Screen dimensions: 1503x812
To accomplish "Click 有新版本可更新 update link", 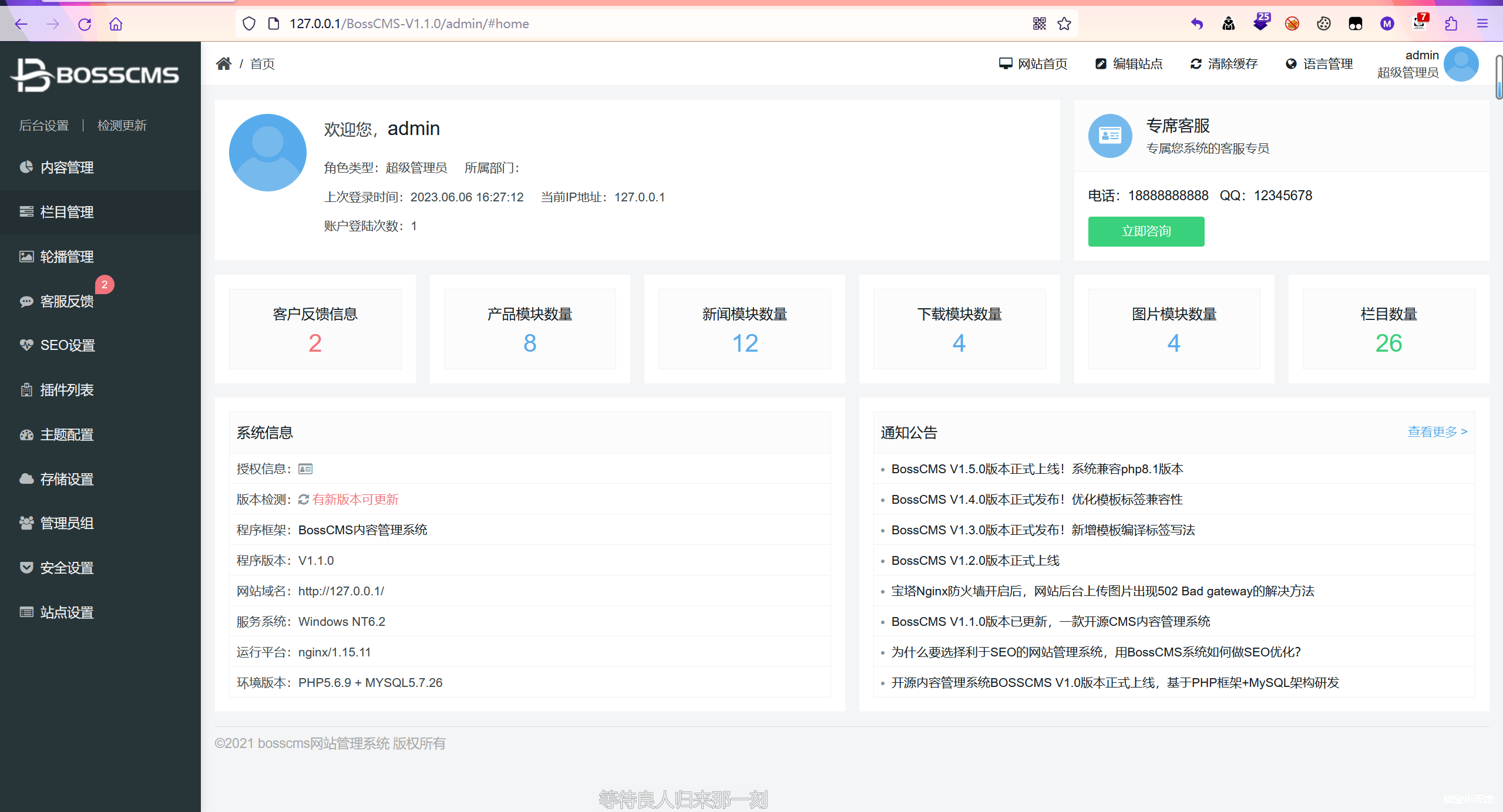I will pos(355,499).
